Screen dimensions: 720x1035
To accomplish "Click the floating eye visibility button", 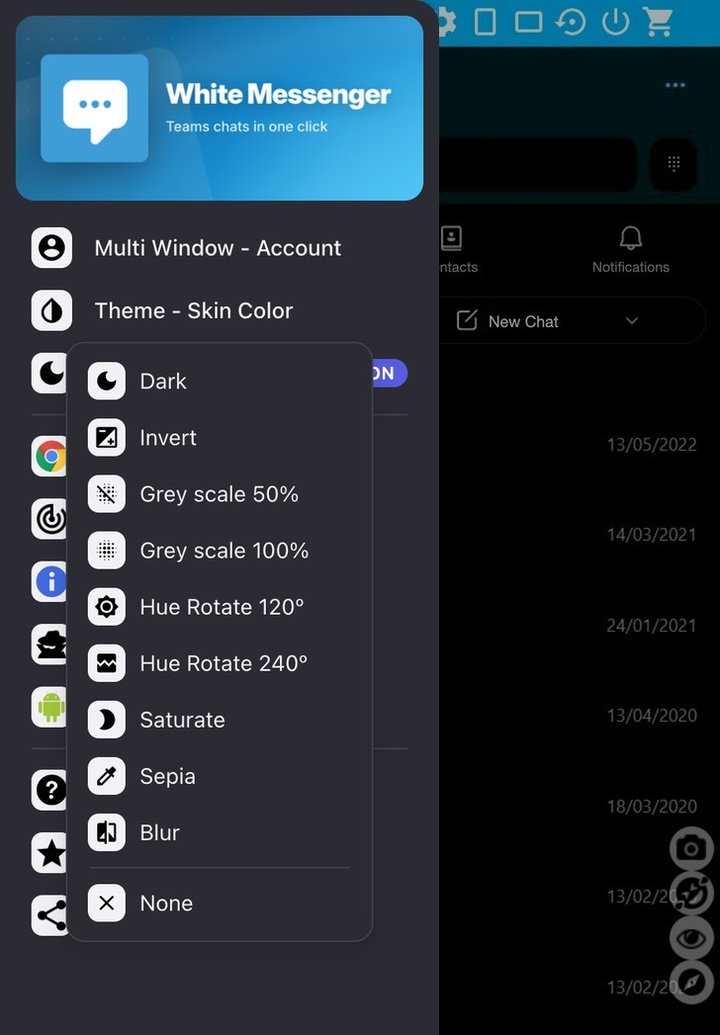I will tap(691, 938).
